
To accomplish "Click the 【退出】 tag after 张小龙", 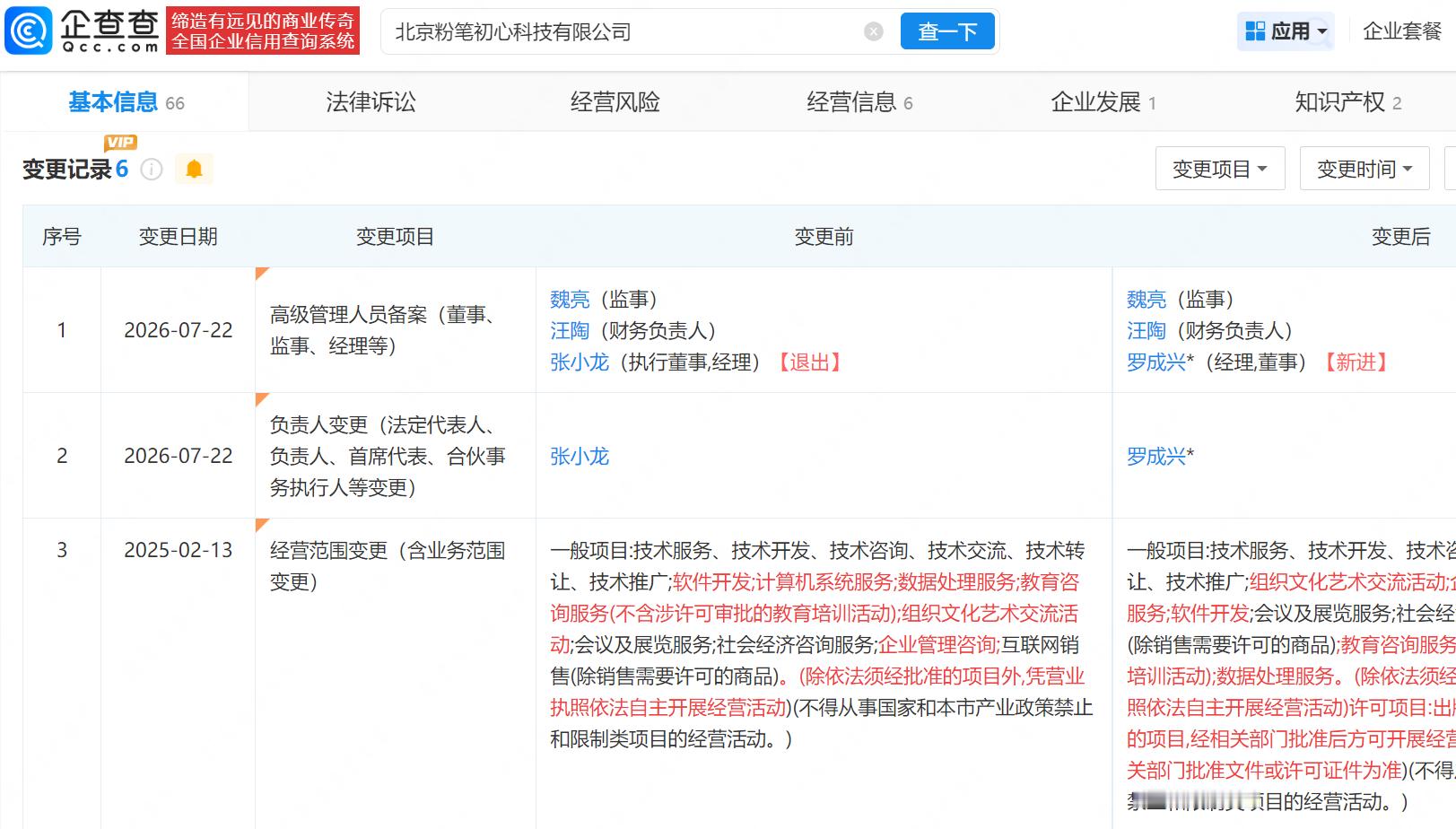I will tap(810, 362).
